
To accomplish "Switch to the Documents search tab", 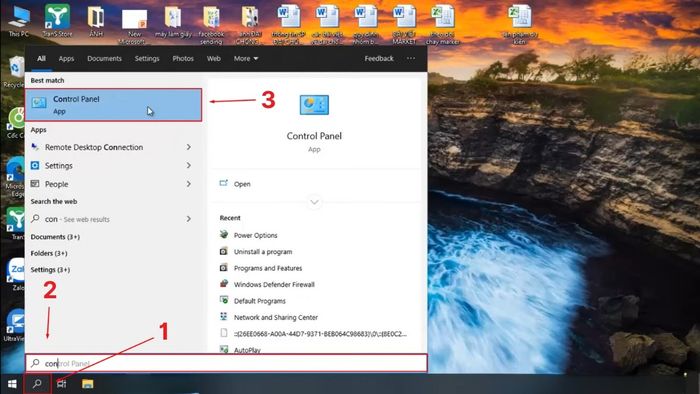I will click(x=104, y=58).
